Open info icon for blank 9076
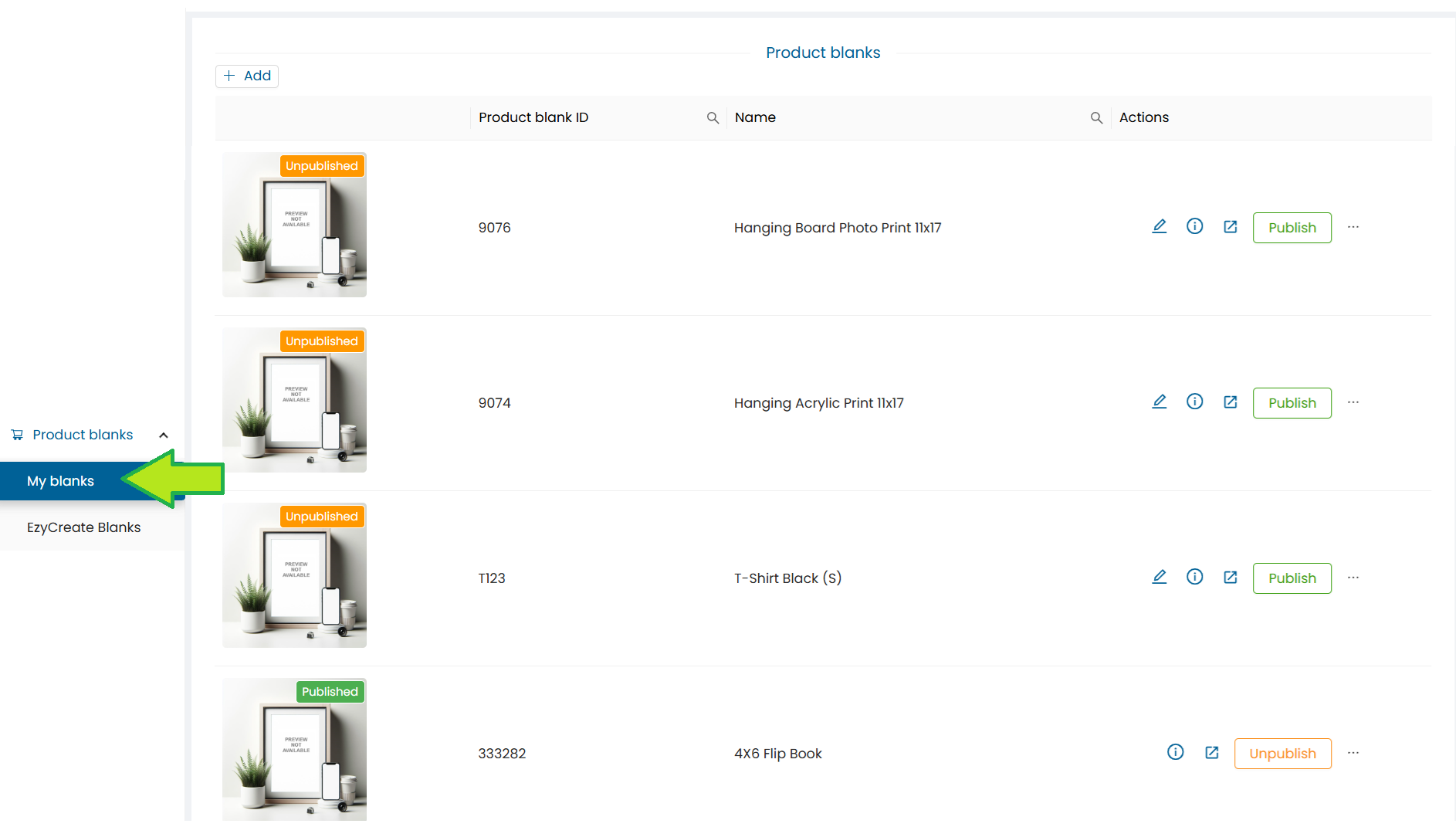This screenshot has height=827, width=1456. pos(1194,227)
